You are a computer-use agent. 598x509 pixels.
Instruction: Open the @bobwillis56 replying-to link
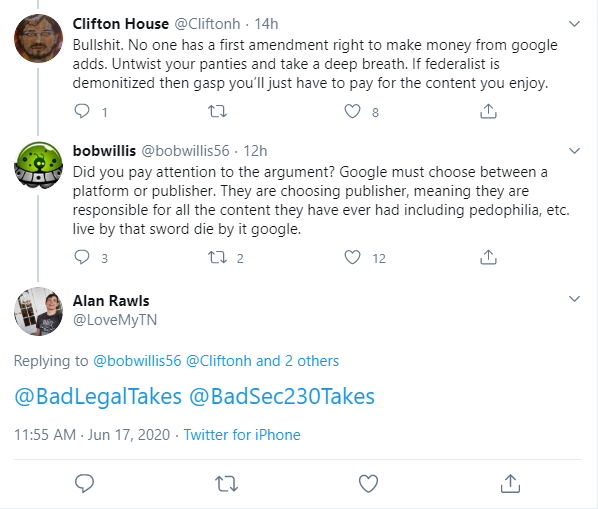(x=137, y=361)
